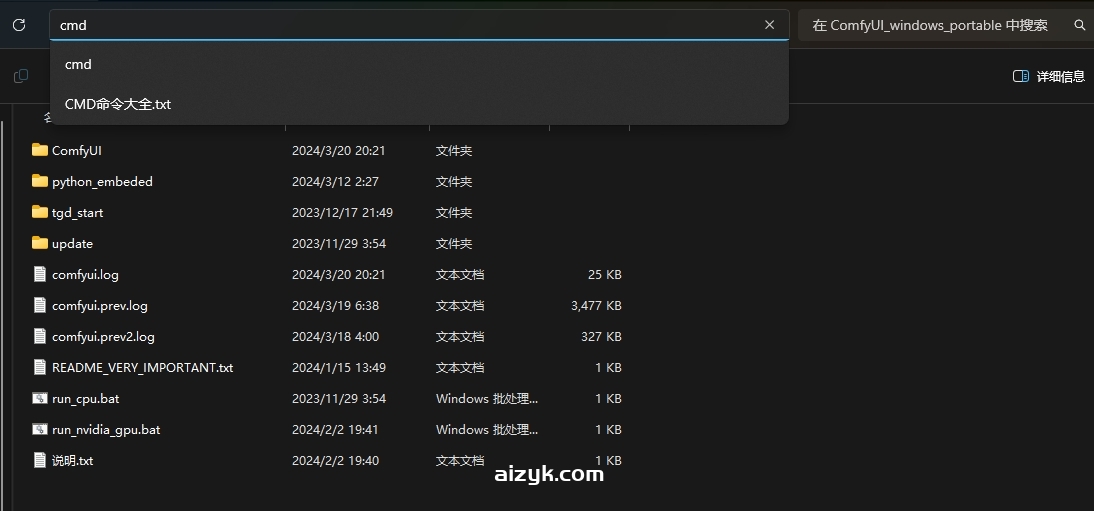1094x511 pixels.
Task: Select the CMD命令大全.txt suggestion
Action: pyautogui.click(x=419, y=104)
